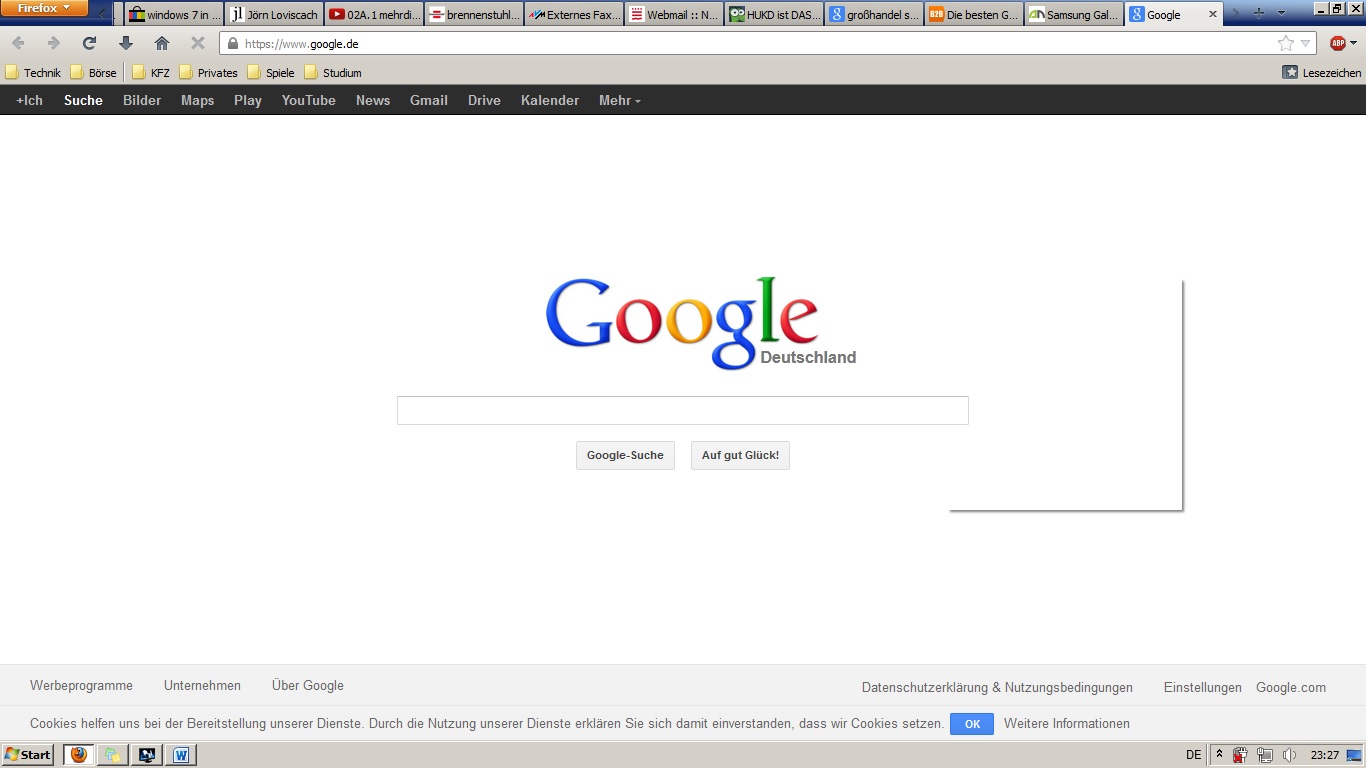Open the Werbeprogramme footer link

pos(81,686)
